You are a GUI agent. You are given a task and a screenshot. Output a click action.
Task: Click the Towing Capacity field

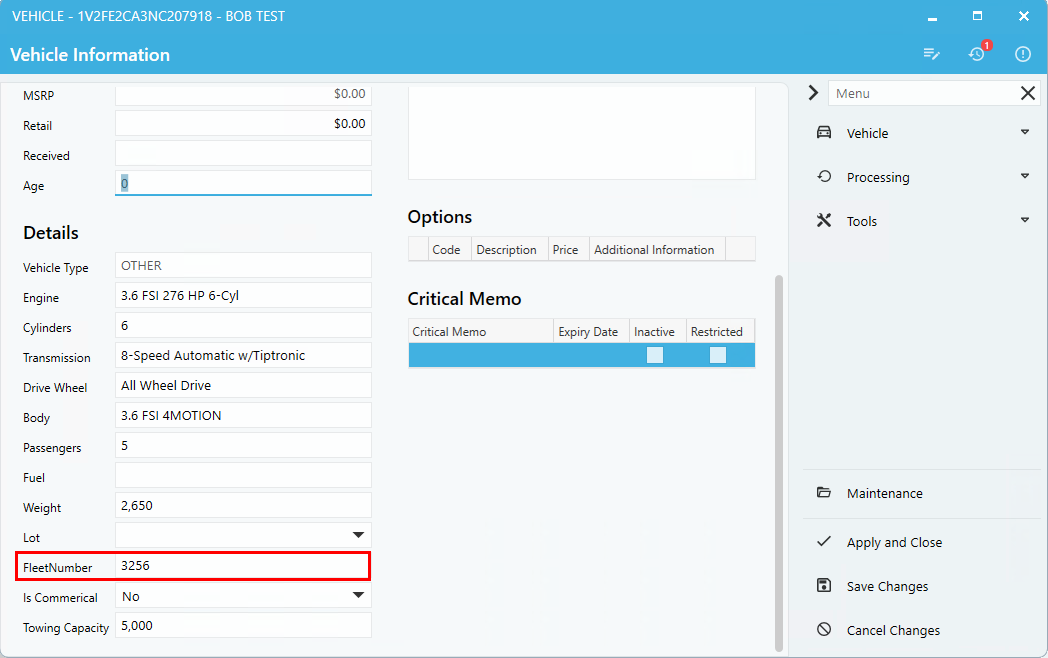coord(242,626)
